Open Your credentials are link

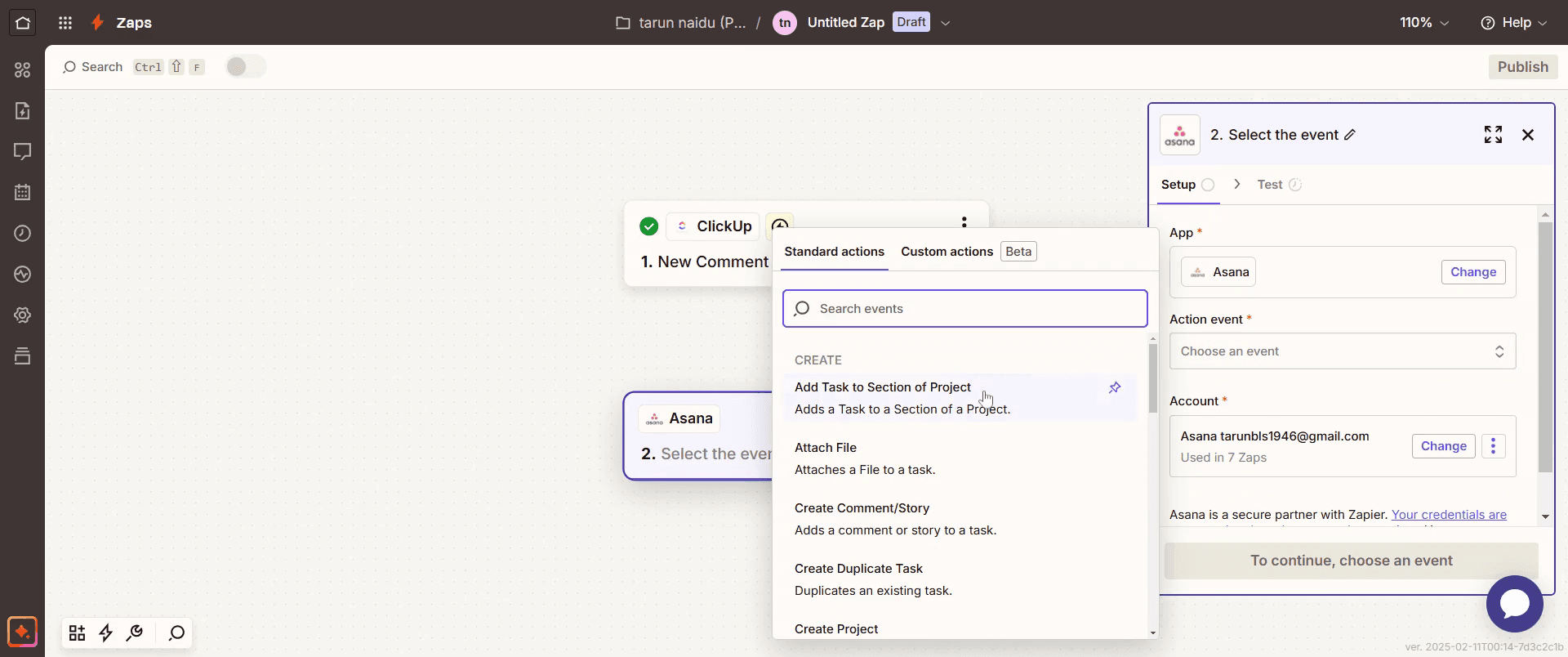click(1449, 515)
